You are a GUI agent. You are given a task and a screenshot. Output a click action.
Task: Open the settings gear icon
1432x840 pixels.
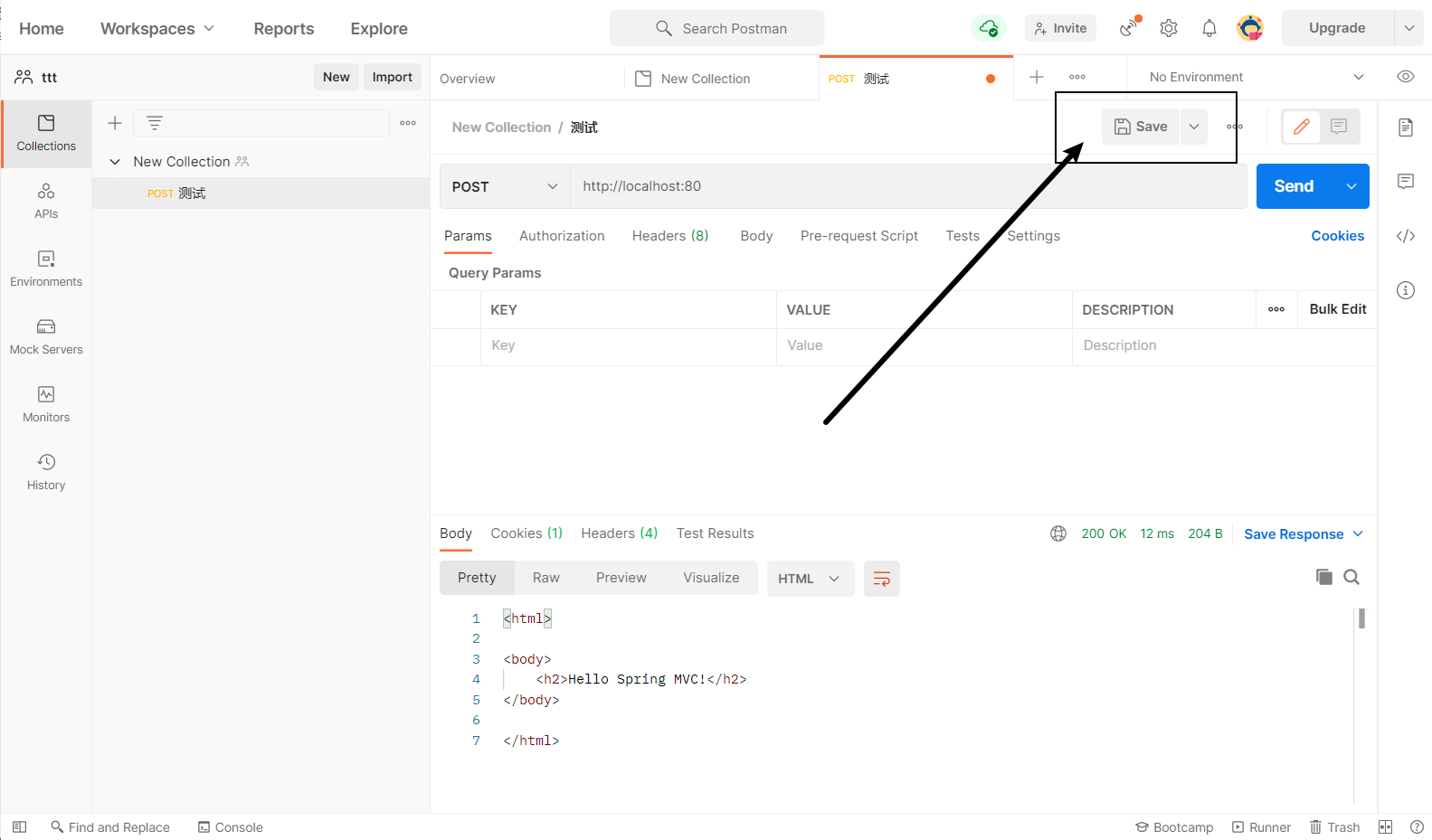click(1169, 28)
